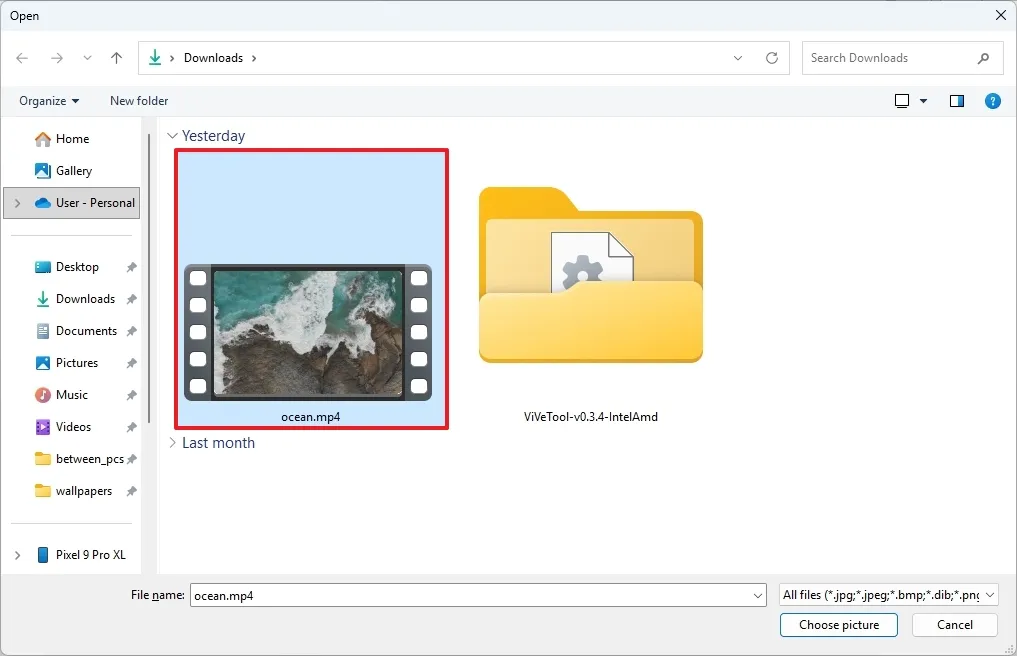Image resolution: width=1017 pixels, height=656 pixels.
Task: Expand the User - Personal sidebar entry
Action: click(x=16, y=202)
